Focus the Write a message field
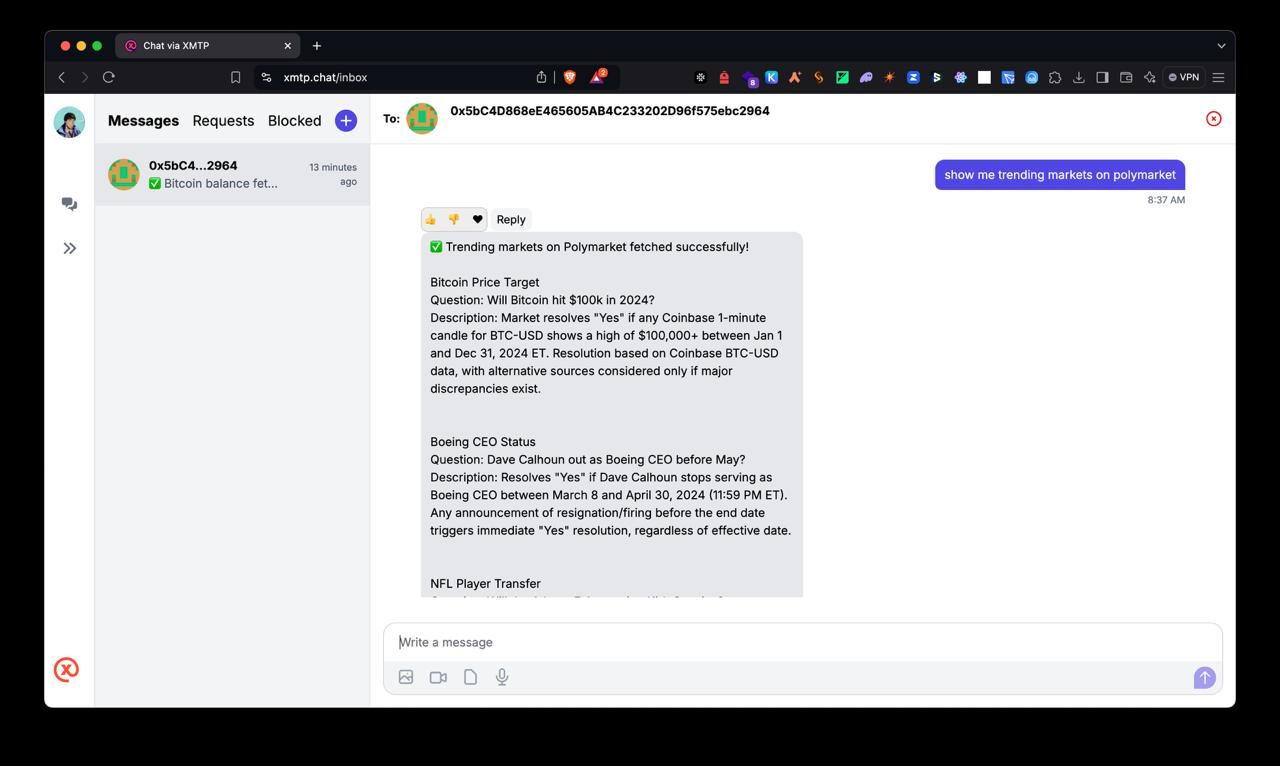The image size is (1280, 766). [802, 642]
